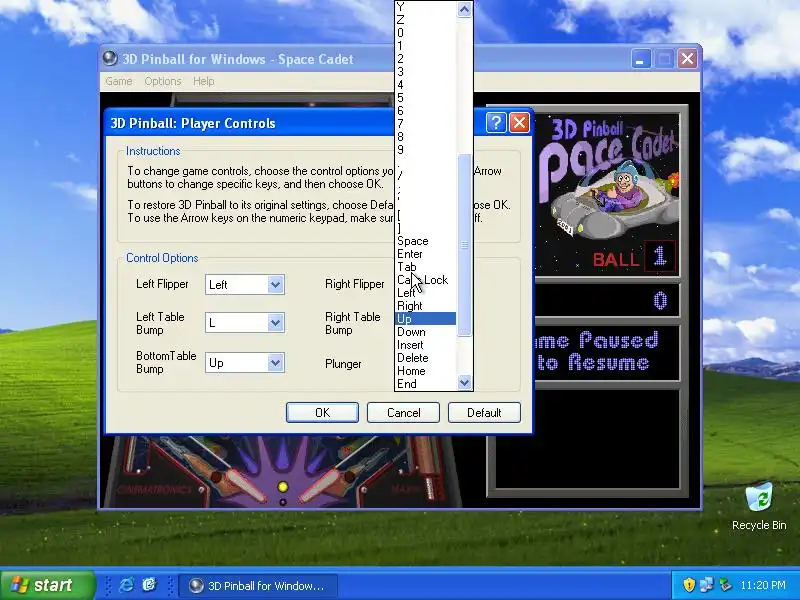Click the Cancel button in Player Controls
The image size is (800, 600).
coord(403,412)
